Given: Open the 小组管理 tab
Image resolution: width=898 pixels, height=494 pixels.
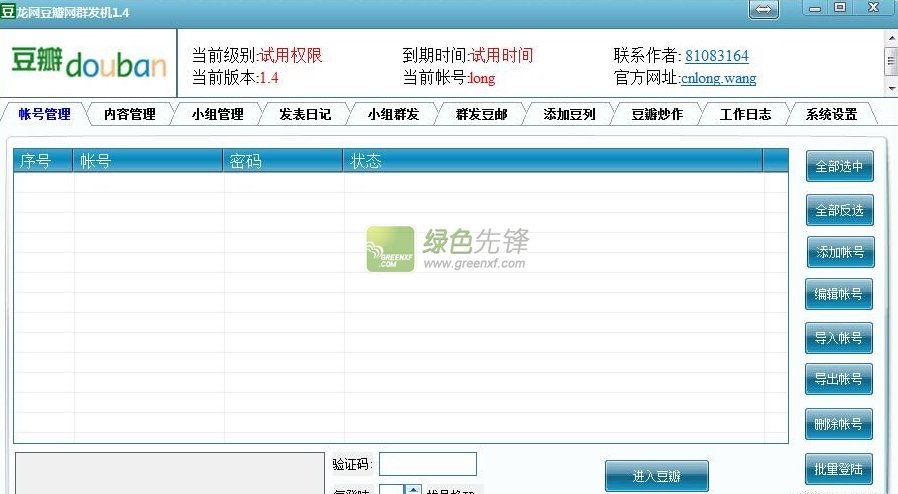Looking at the screenshot, I should pyautogui.click(x=218, y=114).
